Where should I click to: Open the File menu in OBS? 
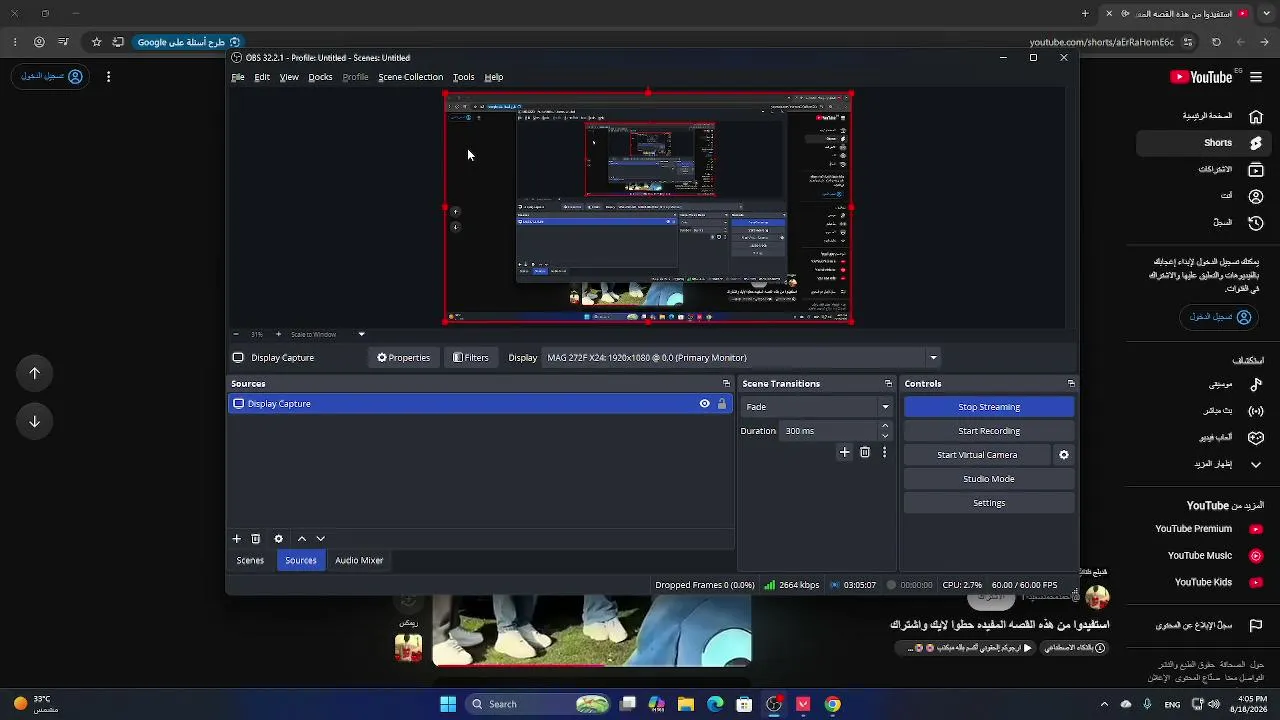click(238, 77)
